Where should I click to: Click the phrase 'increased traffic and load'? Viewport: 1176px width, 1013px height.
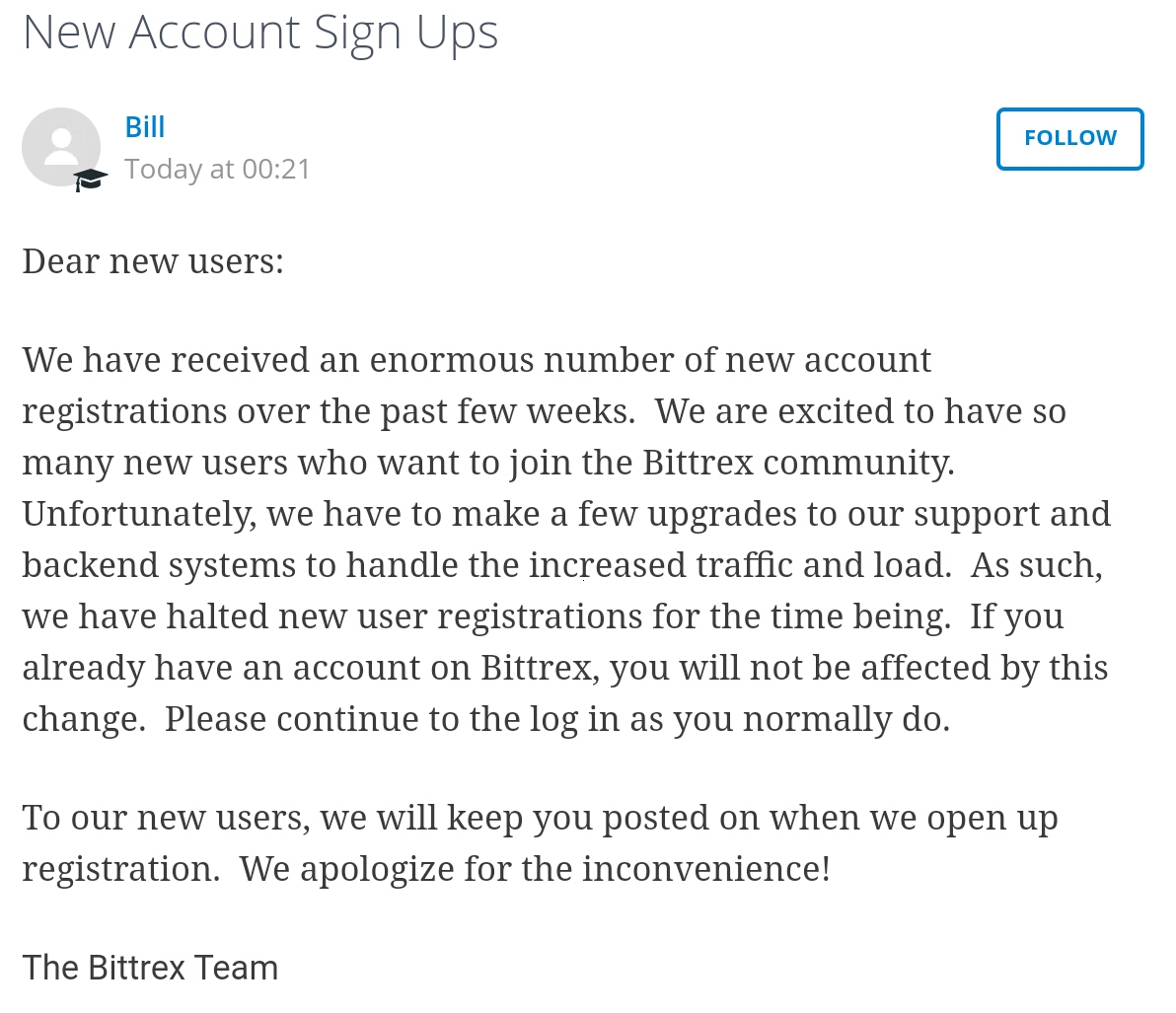pos(740,565)
